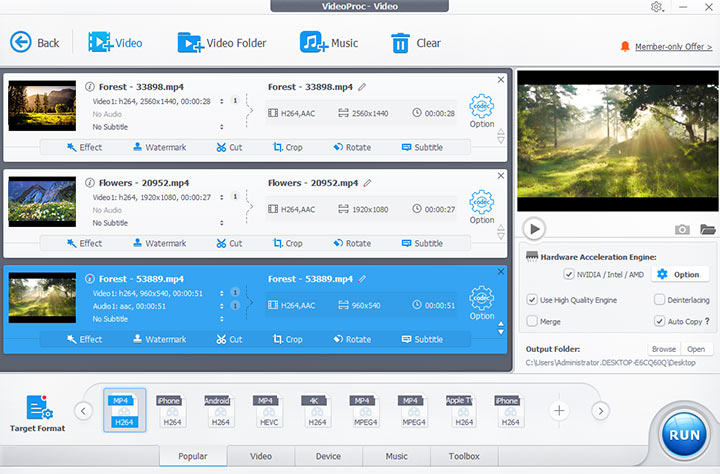
Task: Select the 4K H264 format preset
Action: [x=316, y=411]
